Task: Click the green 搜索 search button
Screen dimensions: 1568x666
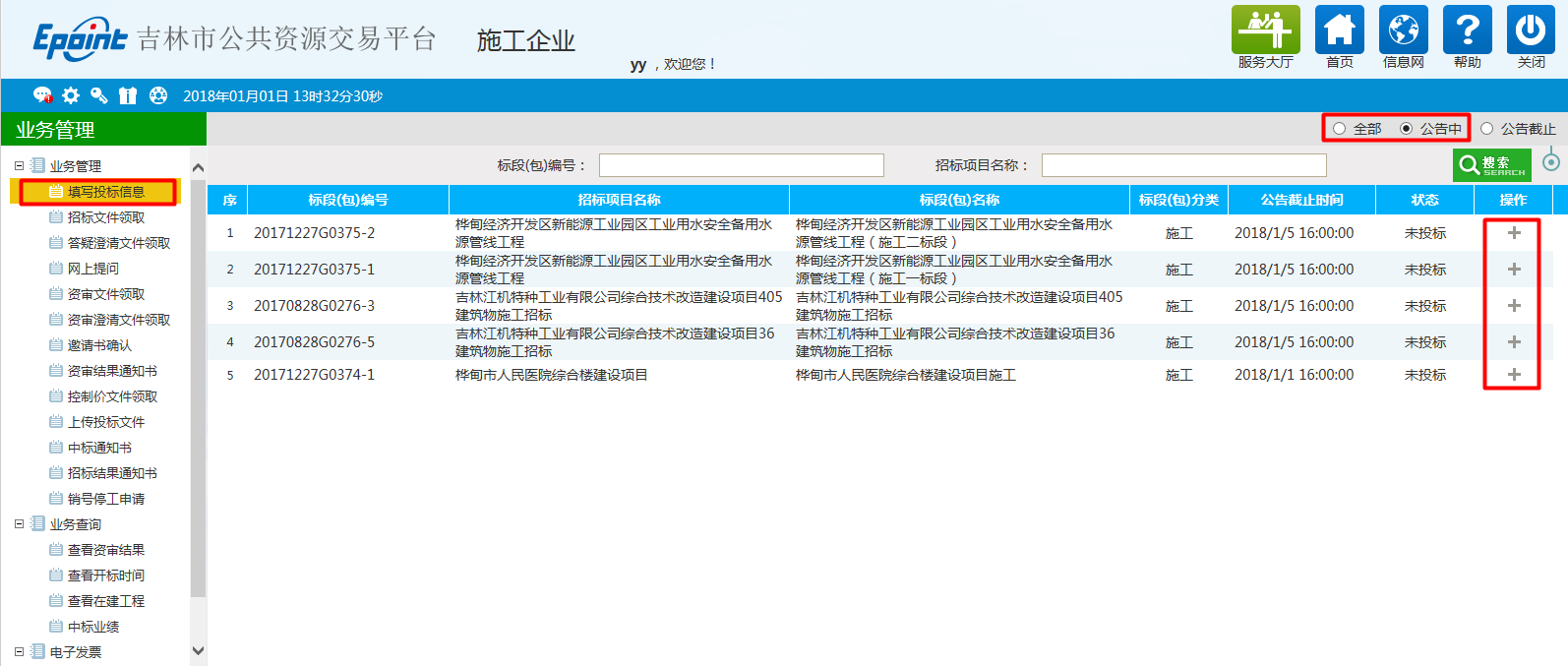Action: tap(1491, 164)
